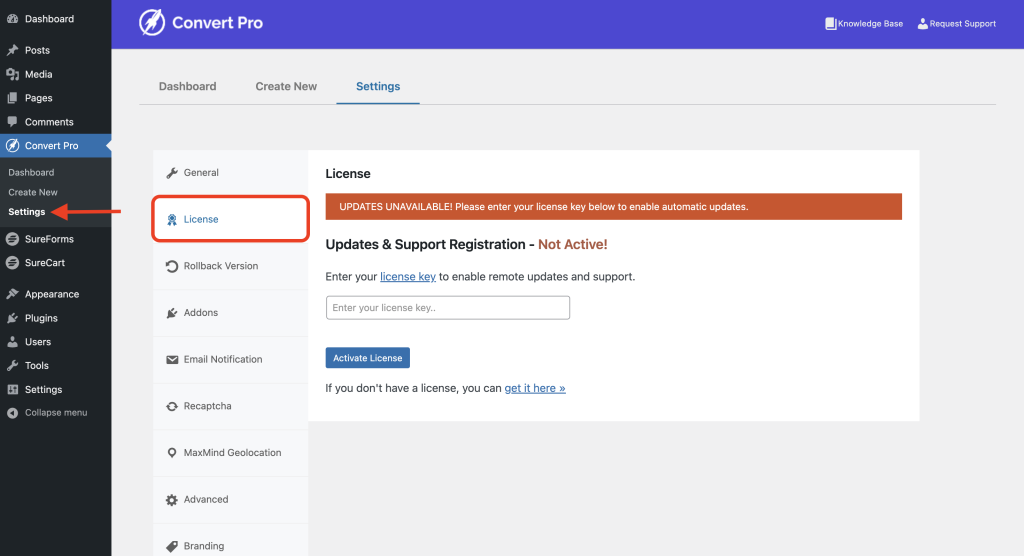Click the Pages icon in sidebar
Viewport: 1024px width, 556px height.
point(12,98)
